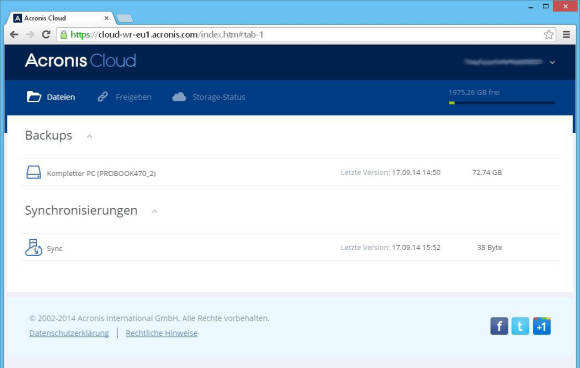Switch to the Storage-Status tab

pos(209,97)
